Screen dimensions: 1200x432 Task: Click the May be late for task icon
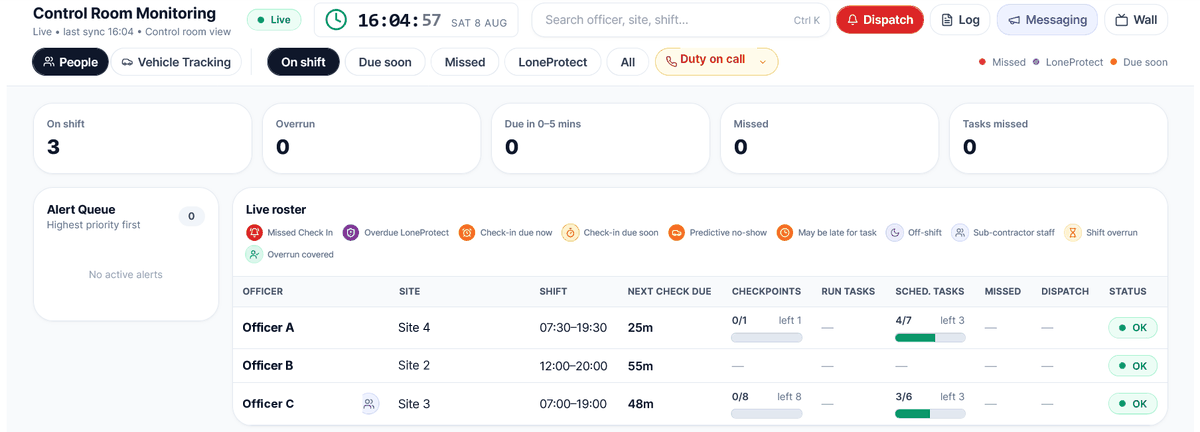click(785, 232)
